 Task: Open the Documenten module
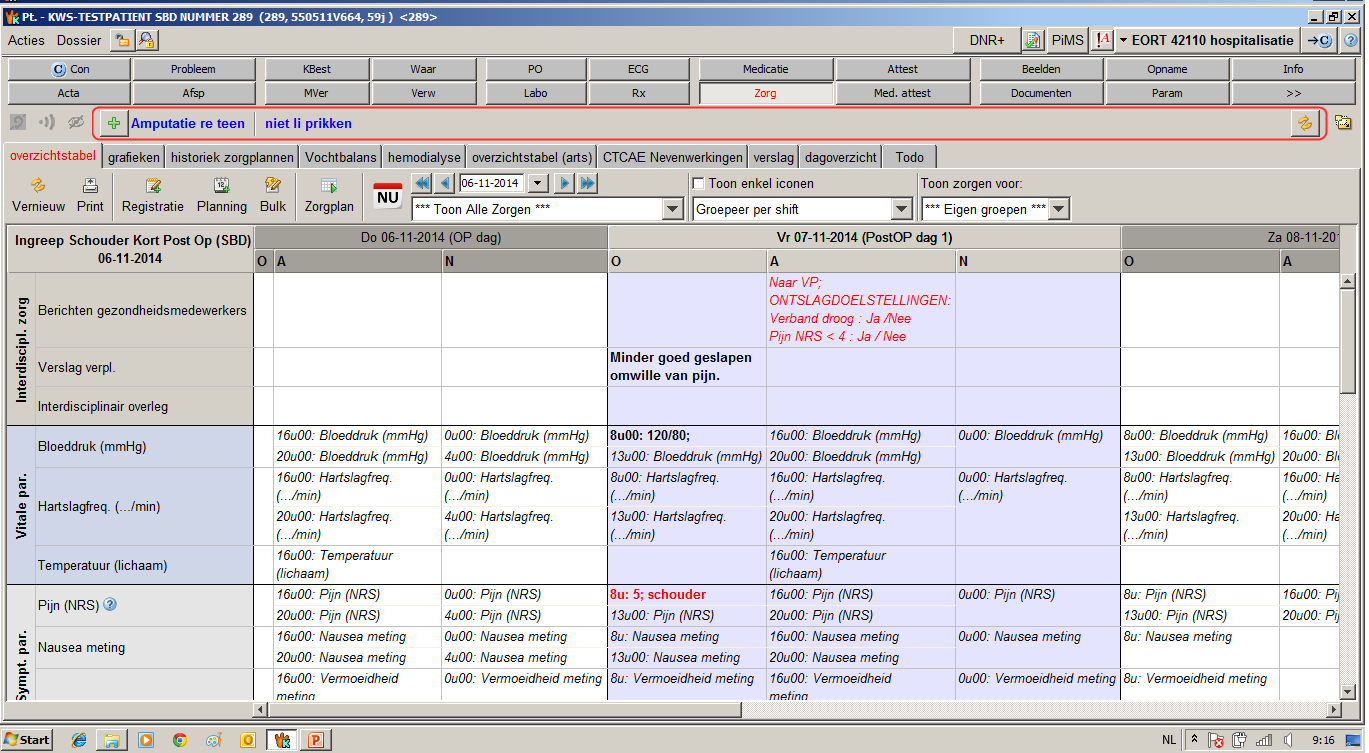[1041, 93]
